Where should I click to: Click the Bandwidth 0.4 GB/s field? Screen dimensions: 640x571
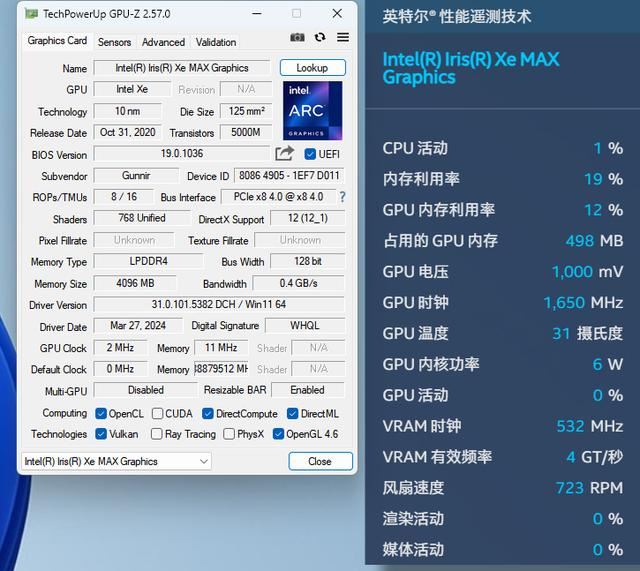298,283
